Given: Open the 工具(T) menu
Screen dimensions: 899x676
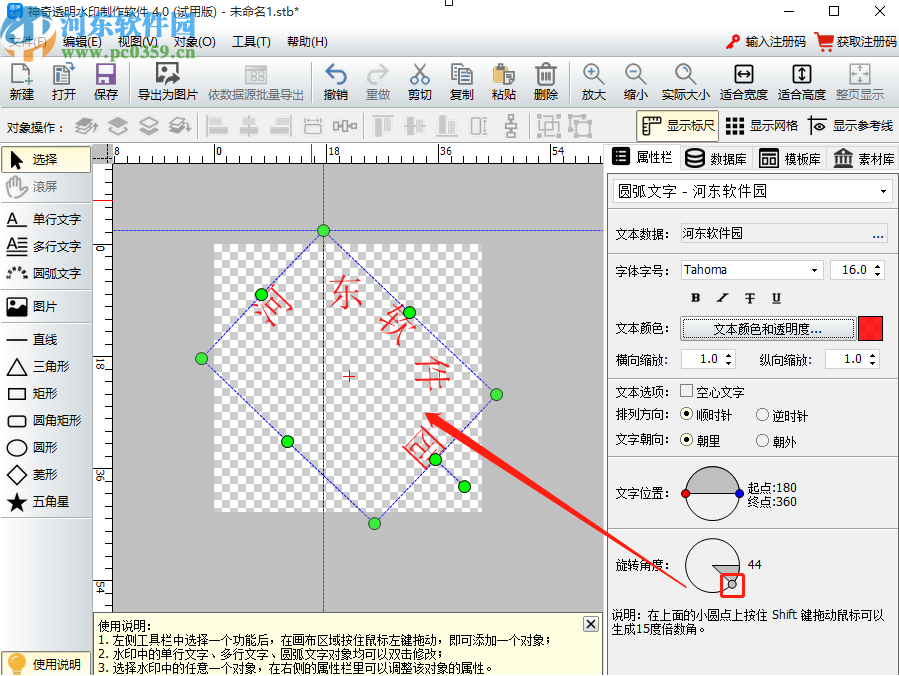Looking at the screenshot, I should (251, 42).
